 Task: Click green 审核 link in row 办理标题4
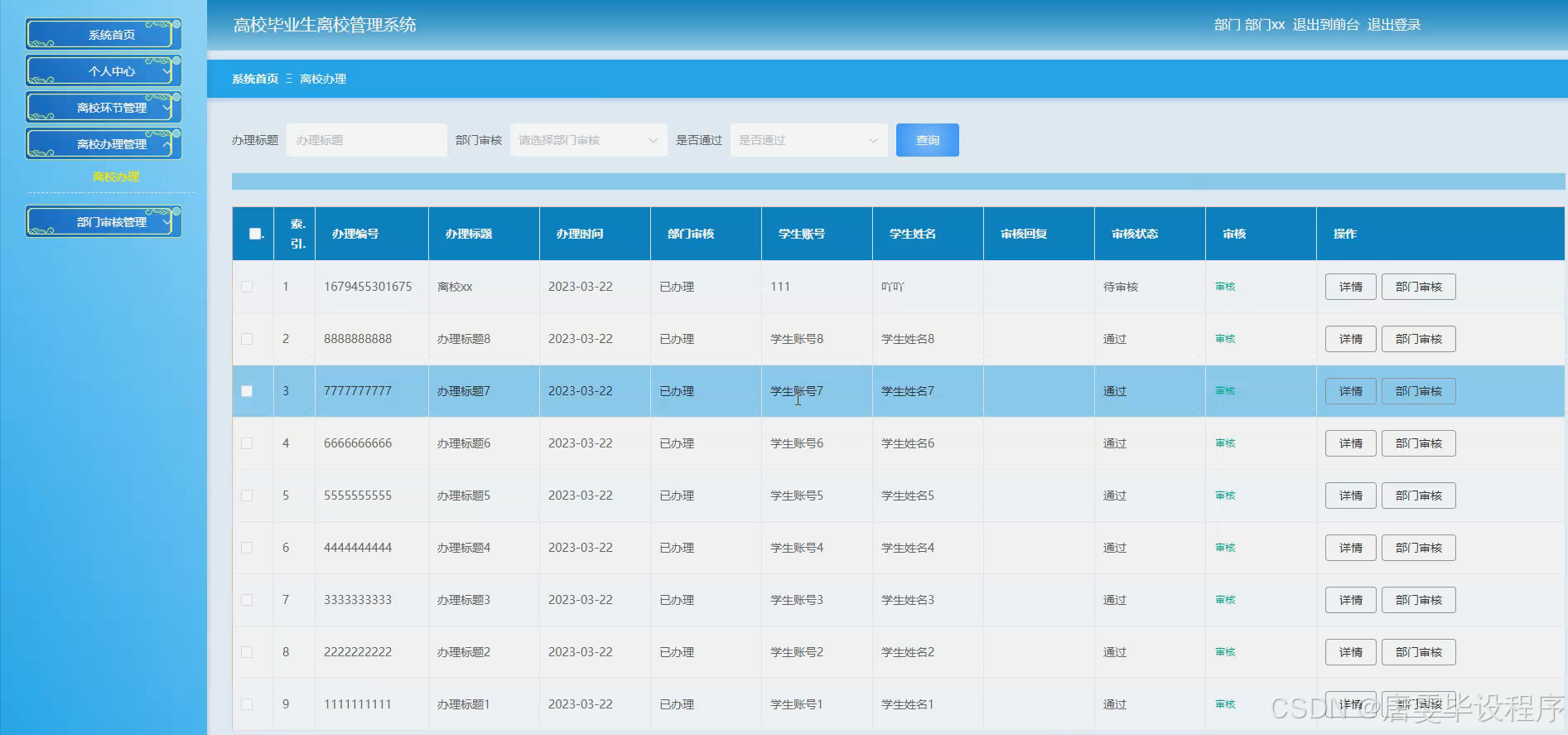(x=1225, y=548)
